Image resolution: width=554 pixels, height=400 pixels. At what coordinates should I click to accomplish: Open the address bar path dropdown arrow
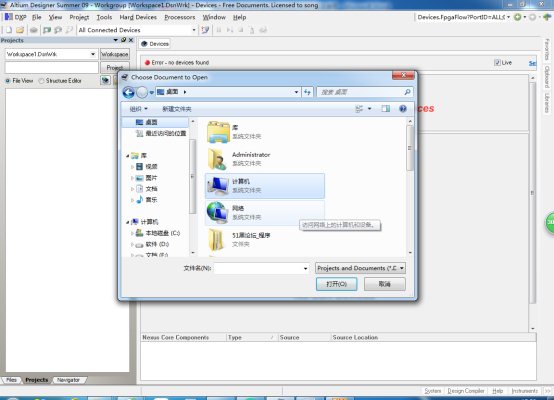[x=296, y=92]
